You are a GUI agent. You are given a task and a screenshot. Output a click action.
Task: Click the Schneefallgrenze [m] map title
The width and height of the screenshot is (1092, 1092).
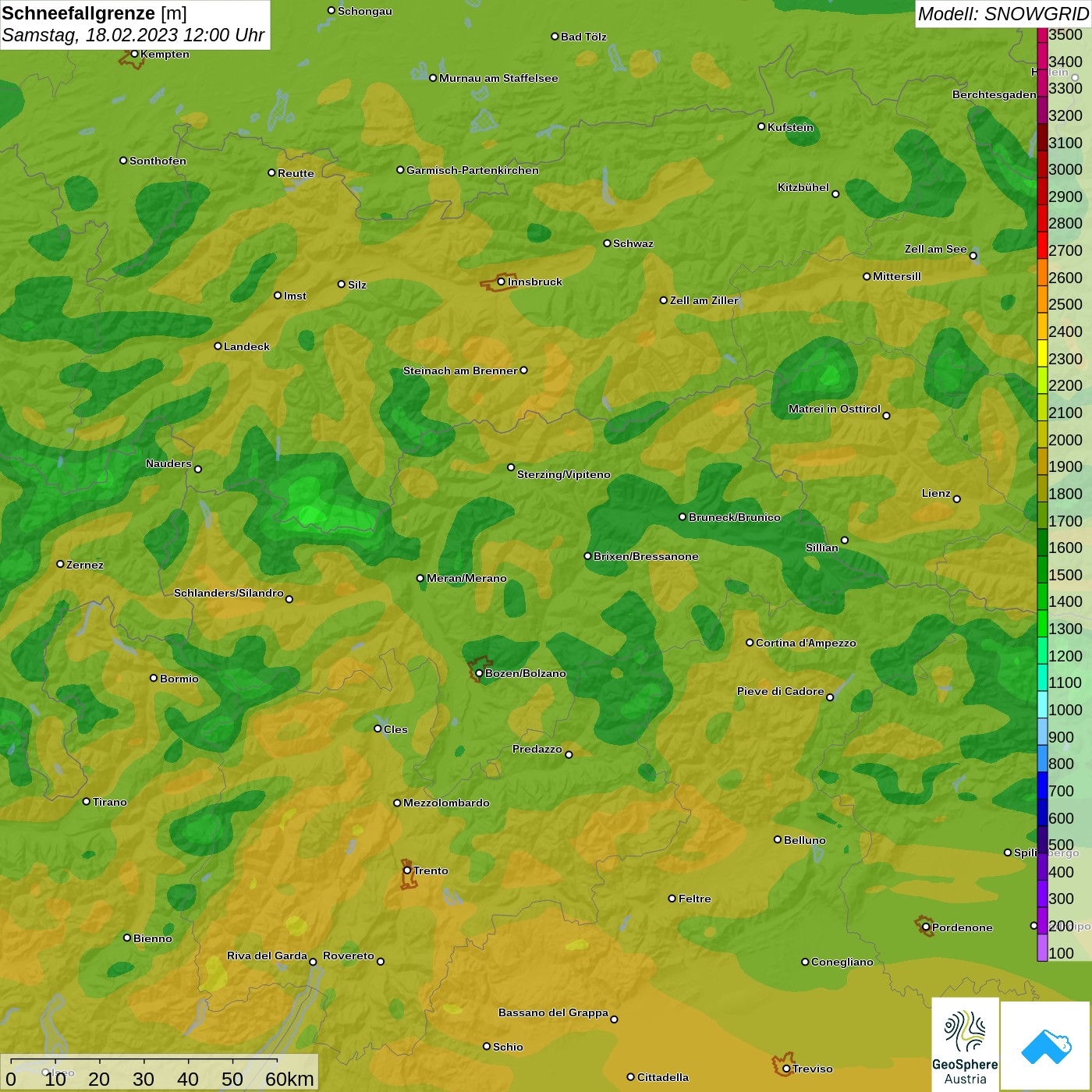[x=94, y=13]
